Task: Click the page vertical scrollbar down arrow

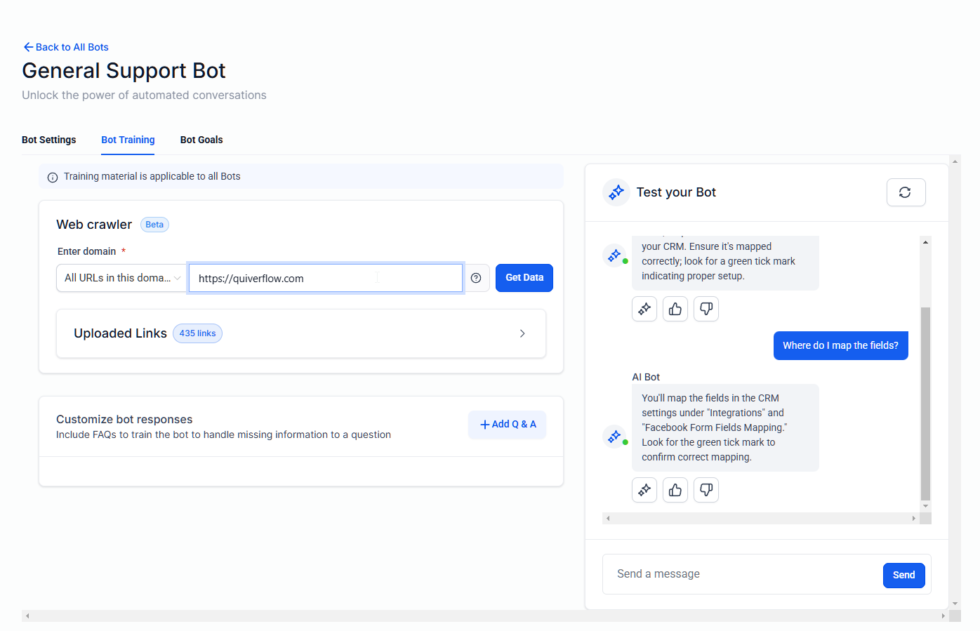Action: pos(955,604)
